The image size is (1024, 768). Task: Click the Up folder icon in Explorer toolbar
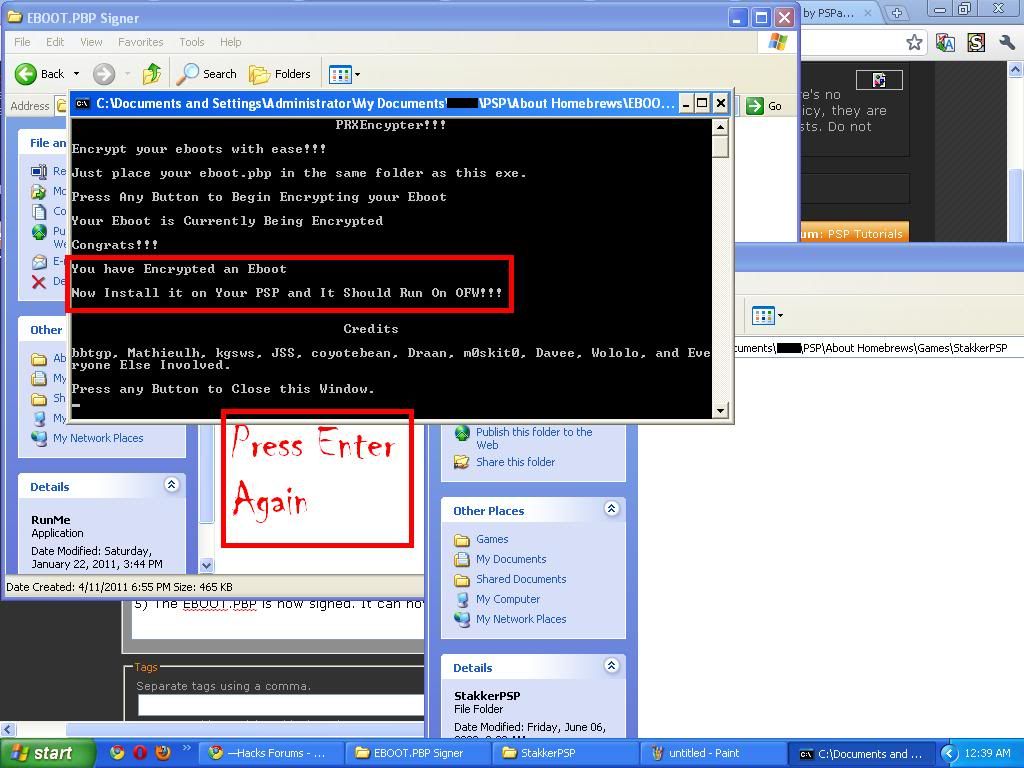tap(152, 74)
